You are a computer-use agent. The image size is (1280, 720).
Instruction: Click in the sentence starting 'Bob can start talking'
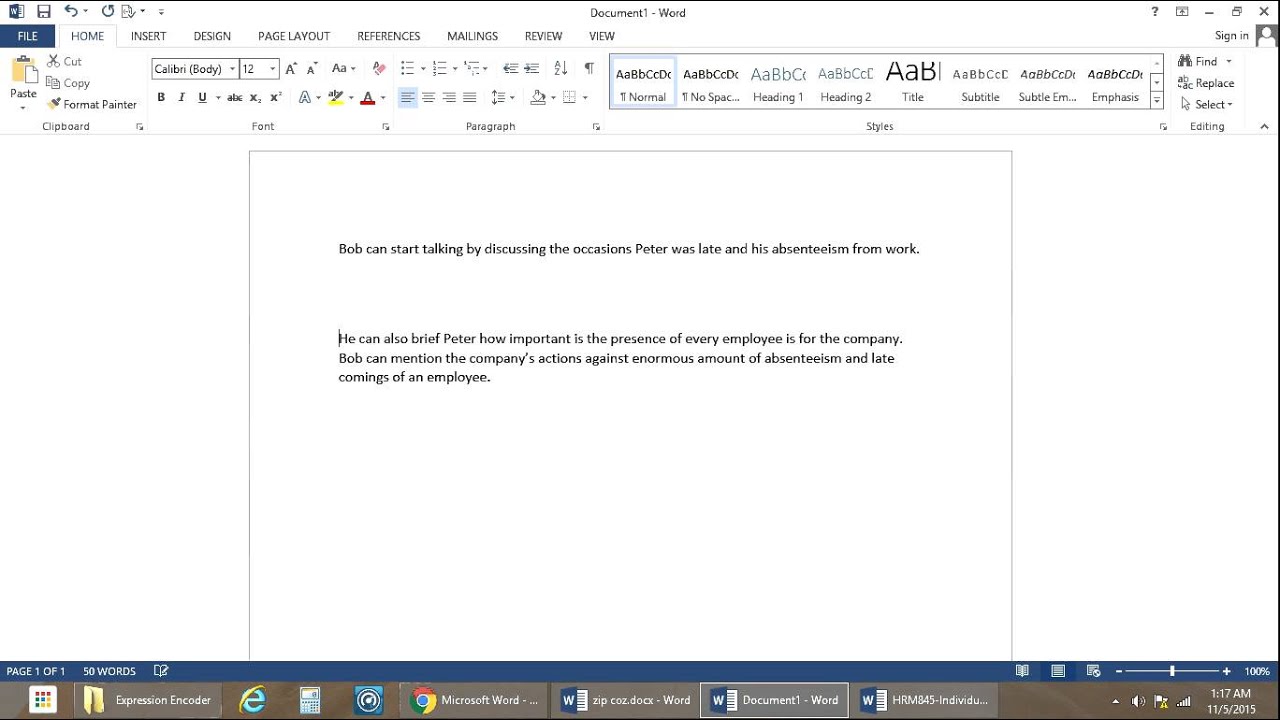(x=628, y=248)
